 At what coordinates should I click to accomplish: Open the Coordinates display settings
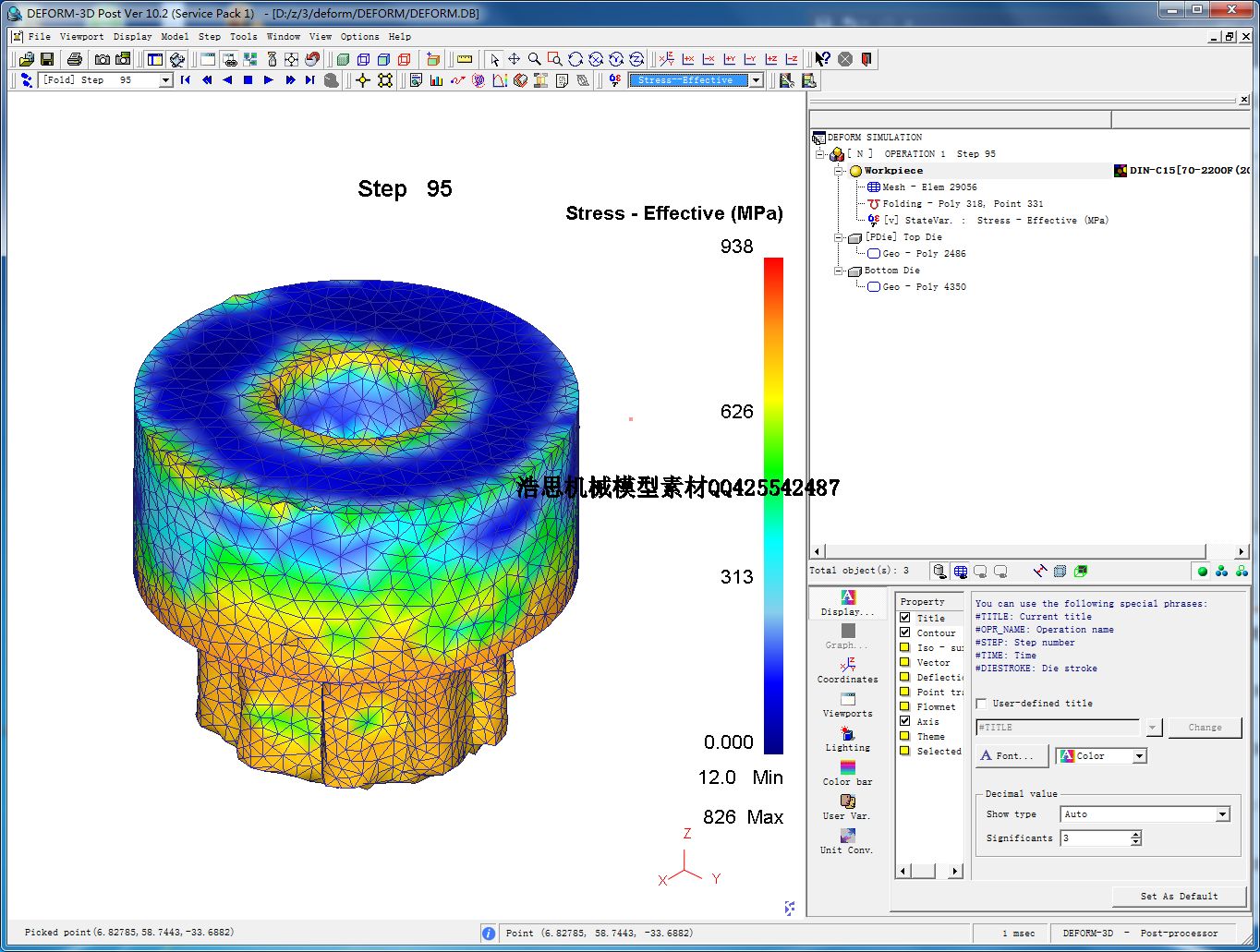(x=847, y=670)
